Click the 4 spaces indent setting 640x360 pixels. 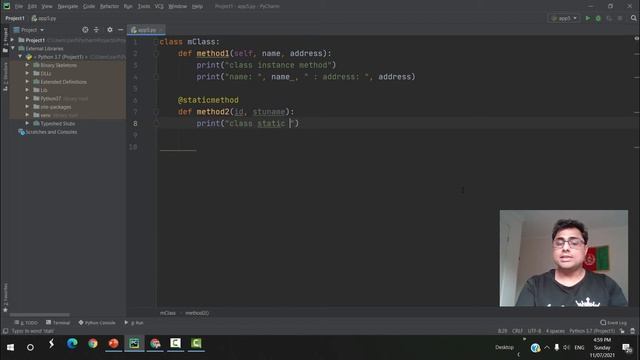coord(555,331)
